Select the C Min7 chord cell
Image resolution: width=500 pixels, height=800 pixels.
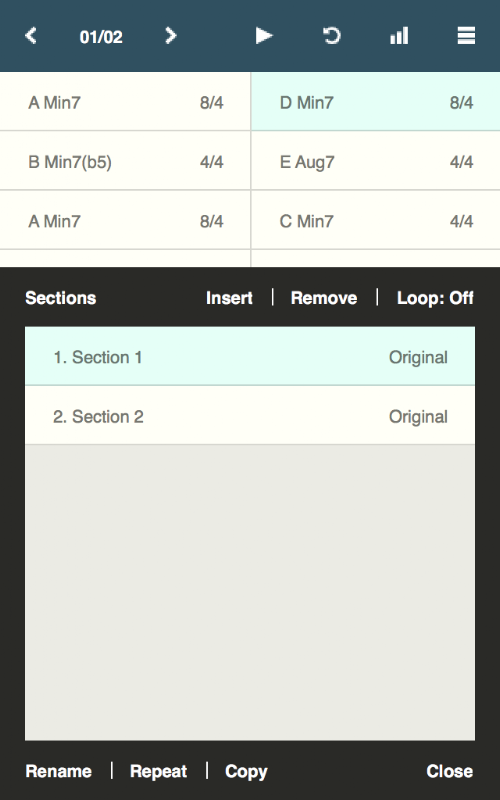click(376, 220)
